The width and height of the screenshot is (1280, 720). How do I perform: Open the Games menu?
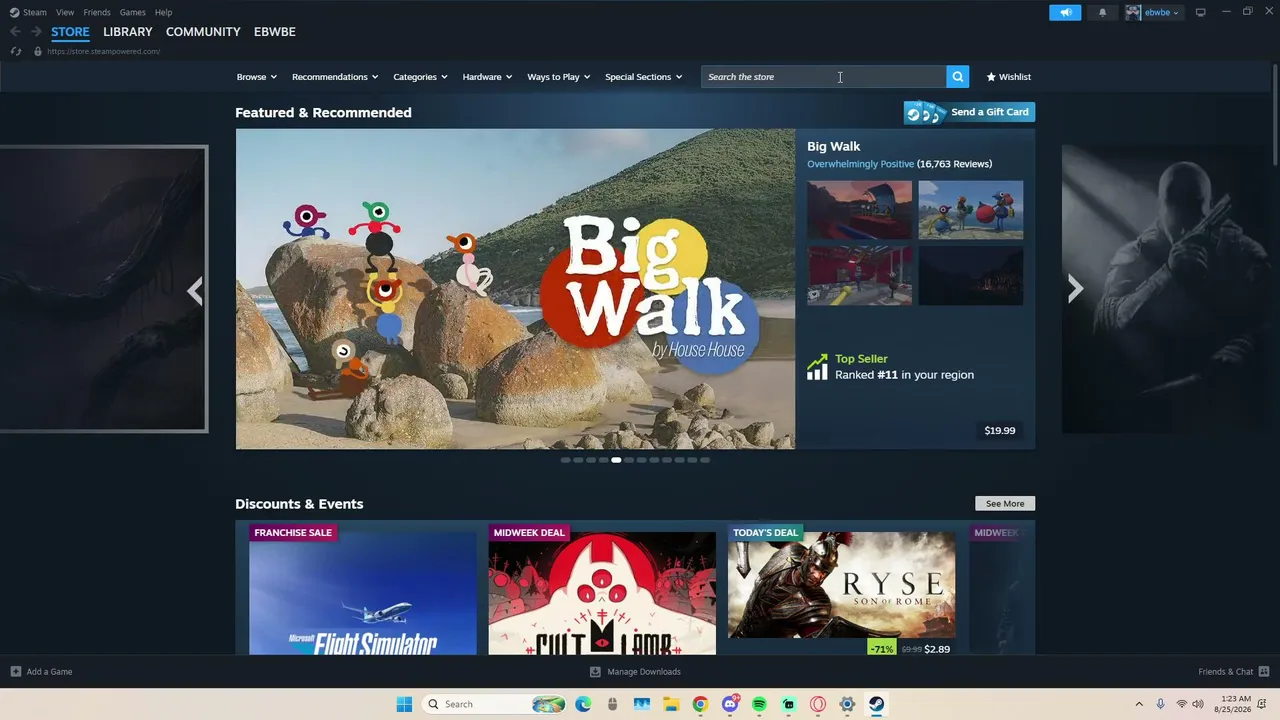point(132,12)
